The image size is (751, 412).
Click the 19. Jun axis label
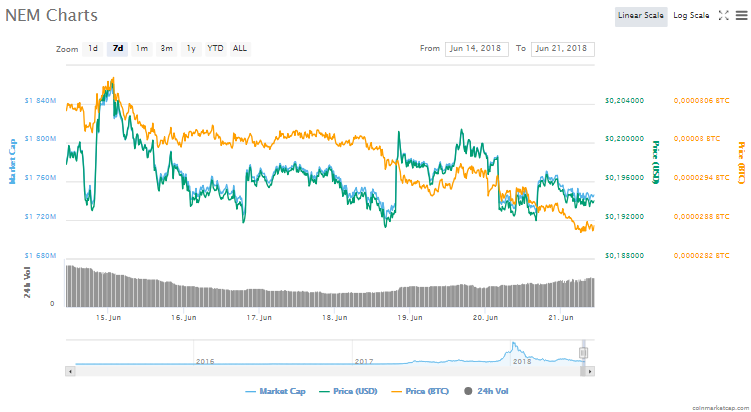click(410, 318)
